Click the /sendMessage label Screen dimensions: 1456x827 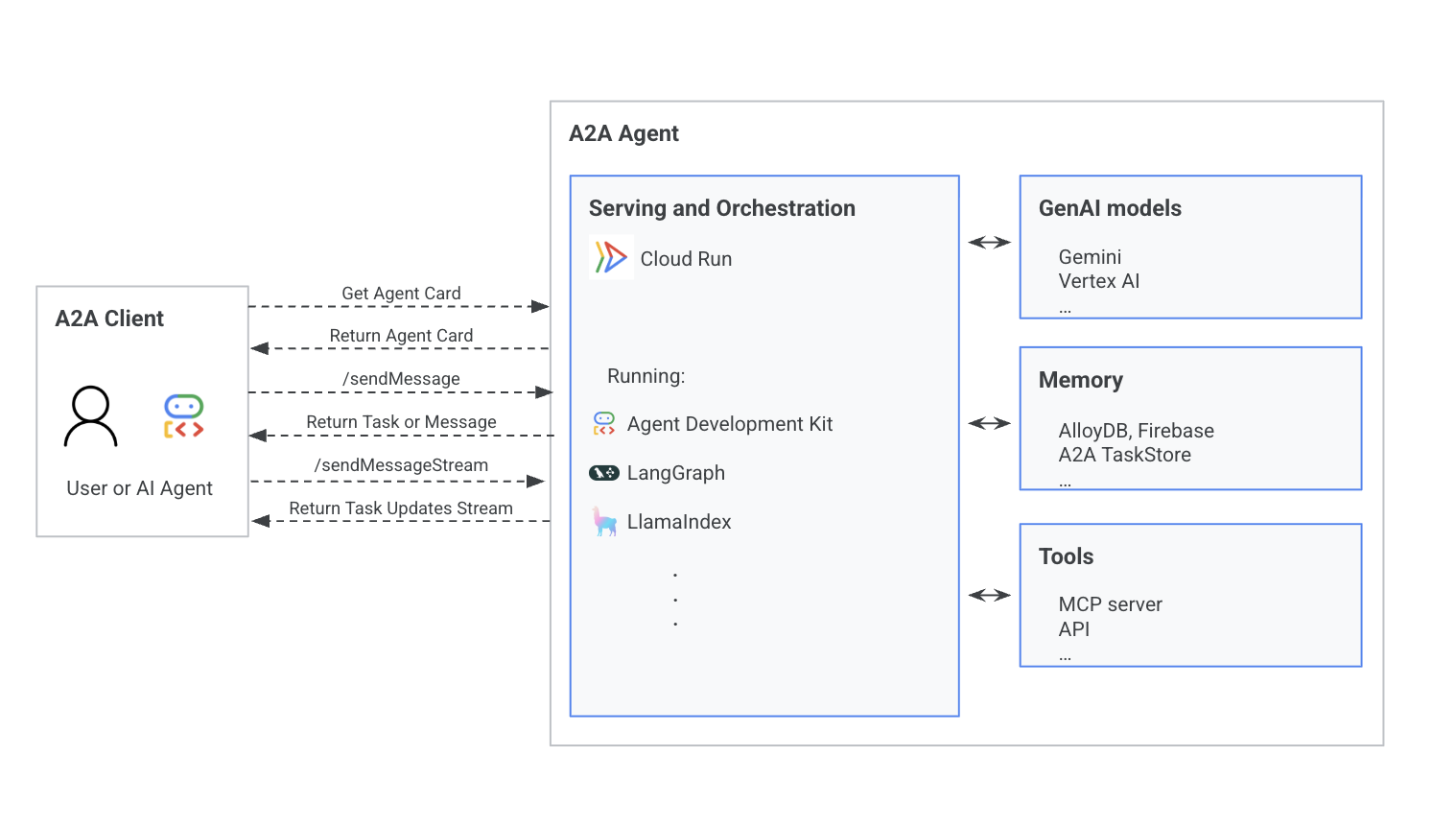pos(401,378)
